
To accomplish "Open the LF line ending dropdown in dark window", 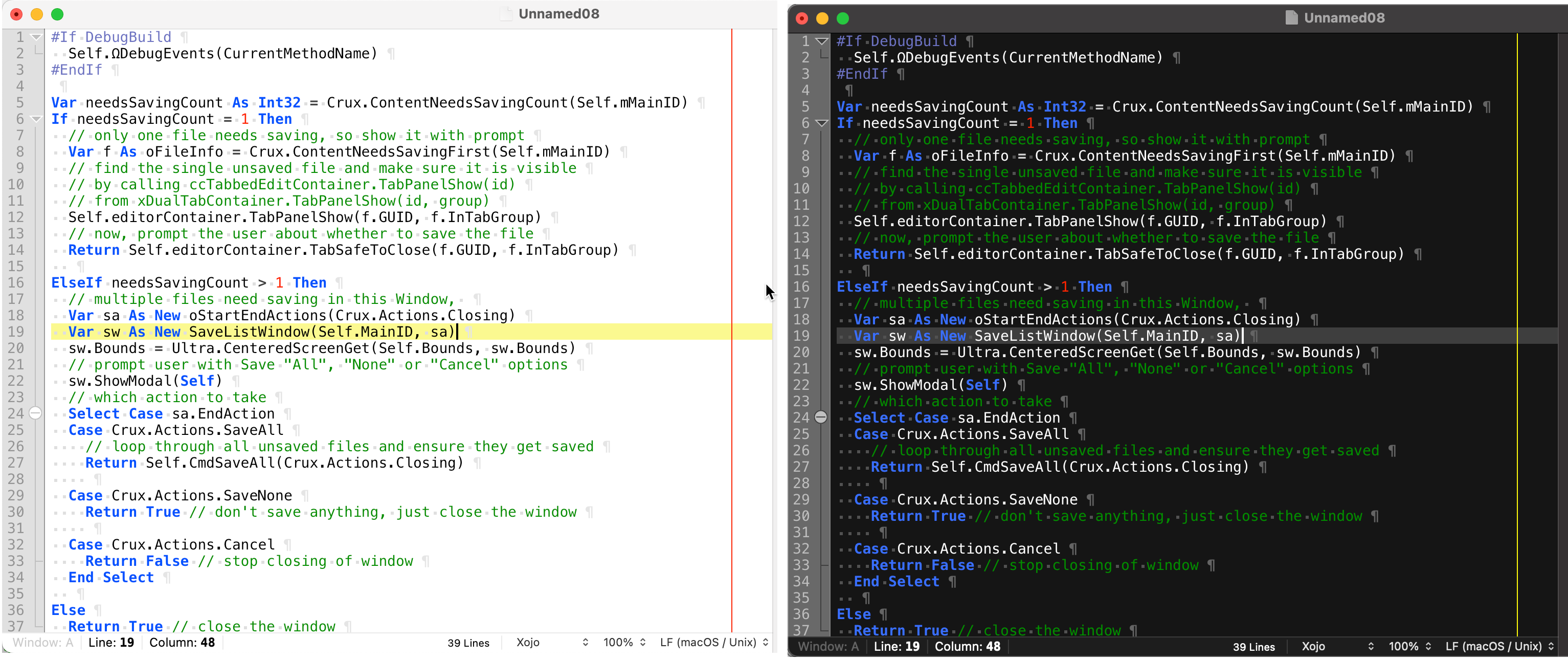I will (1500, 647).
